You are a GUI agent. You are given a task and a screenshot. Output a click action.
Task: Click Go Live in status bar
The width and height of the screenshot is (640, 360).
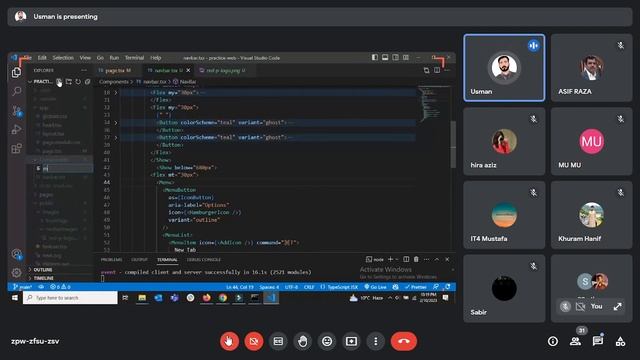pos(376,287)
